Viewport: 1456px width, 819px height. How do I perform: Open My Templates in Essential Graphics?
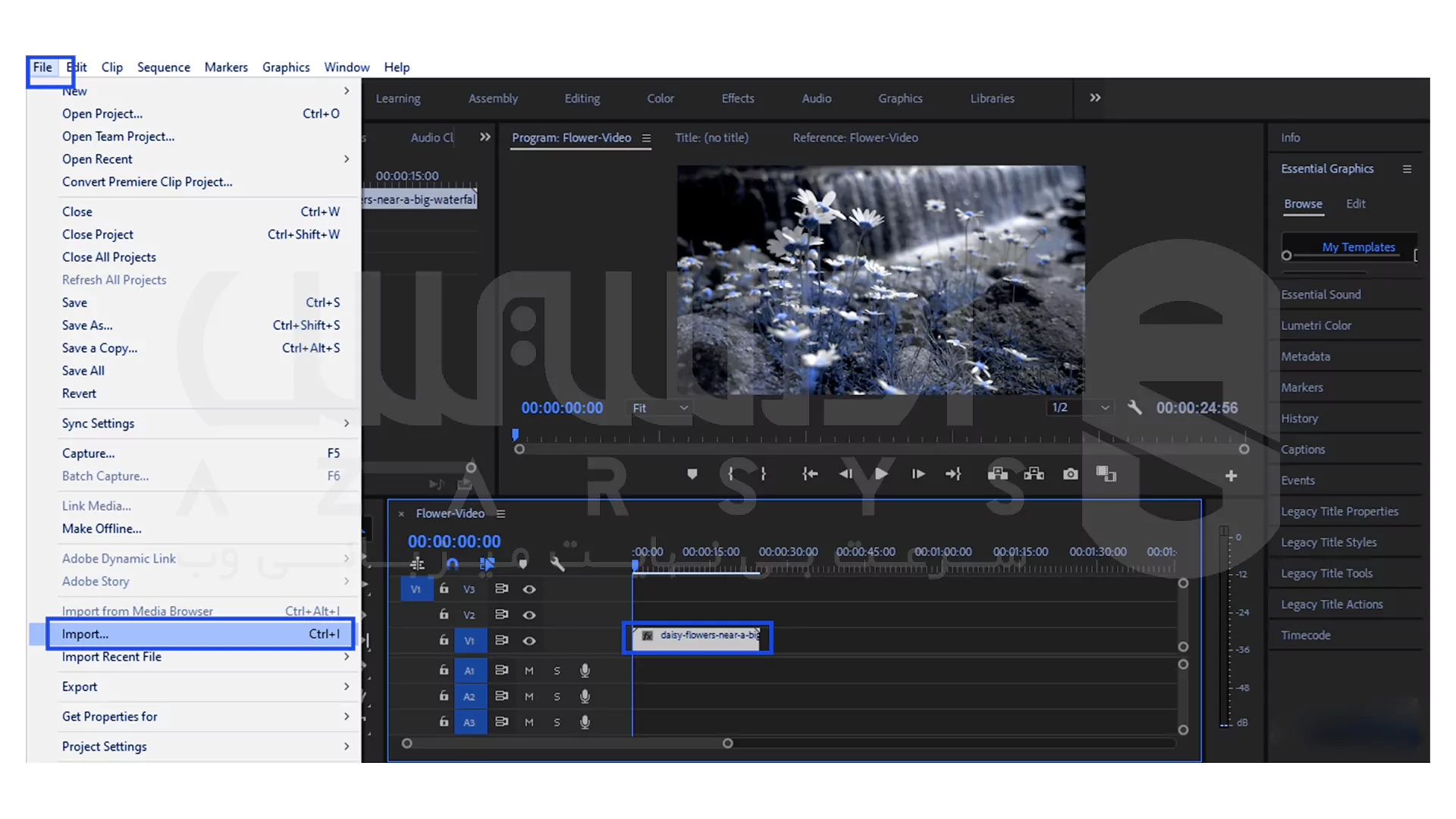(x=1357, y=247)
